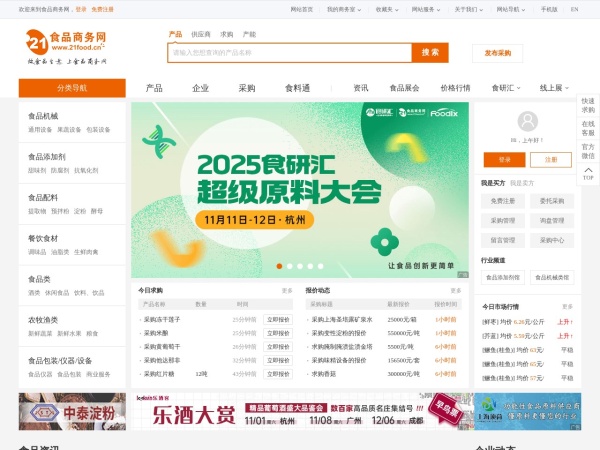The image size is (600, 450).
Task: Expand the 关于我们 dropdown
Action: 468,10
